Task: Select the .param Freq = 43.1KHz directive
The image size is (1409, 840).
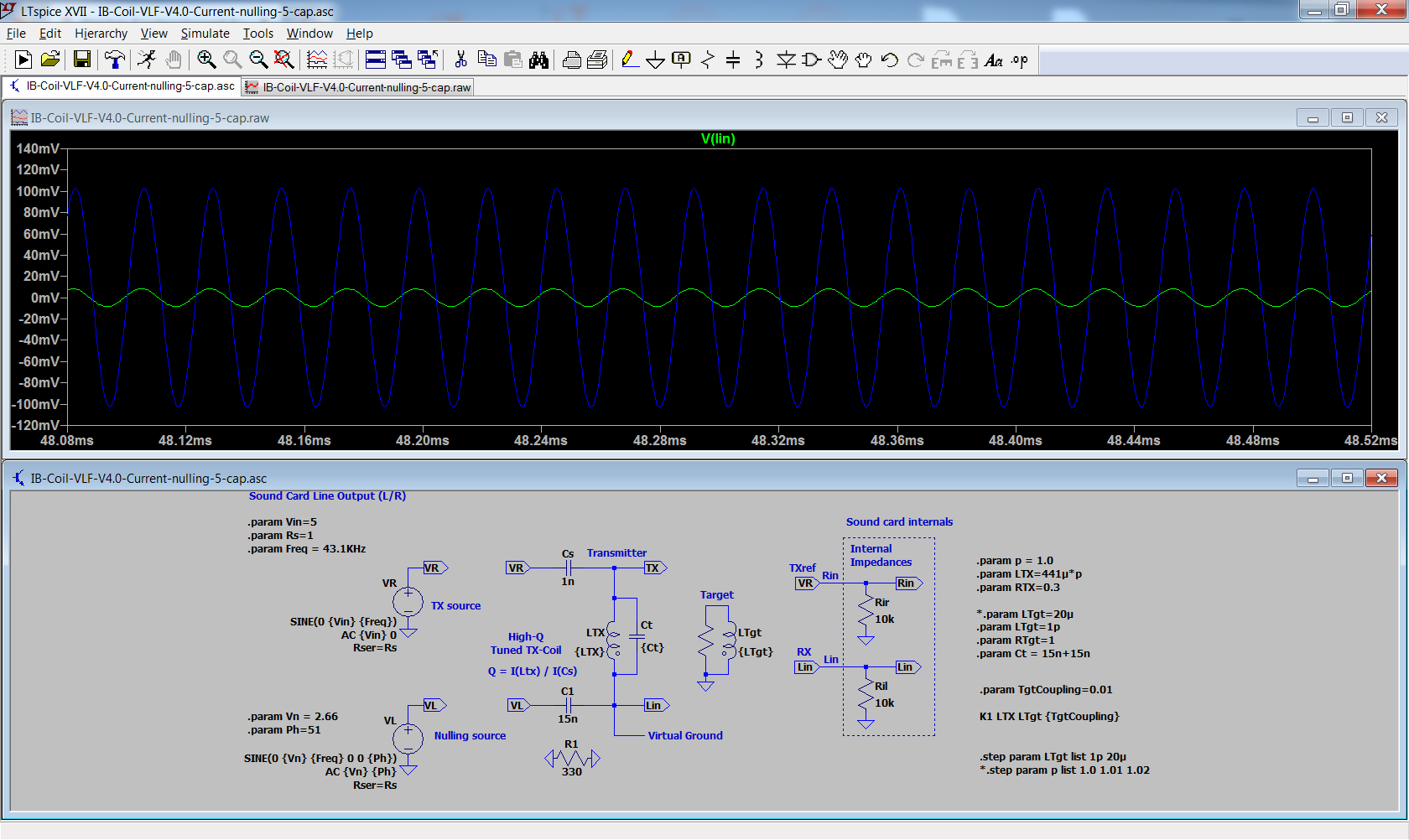Action: click(307, 549)
